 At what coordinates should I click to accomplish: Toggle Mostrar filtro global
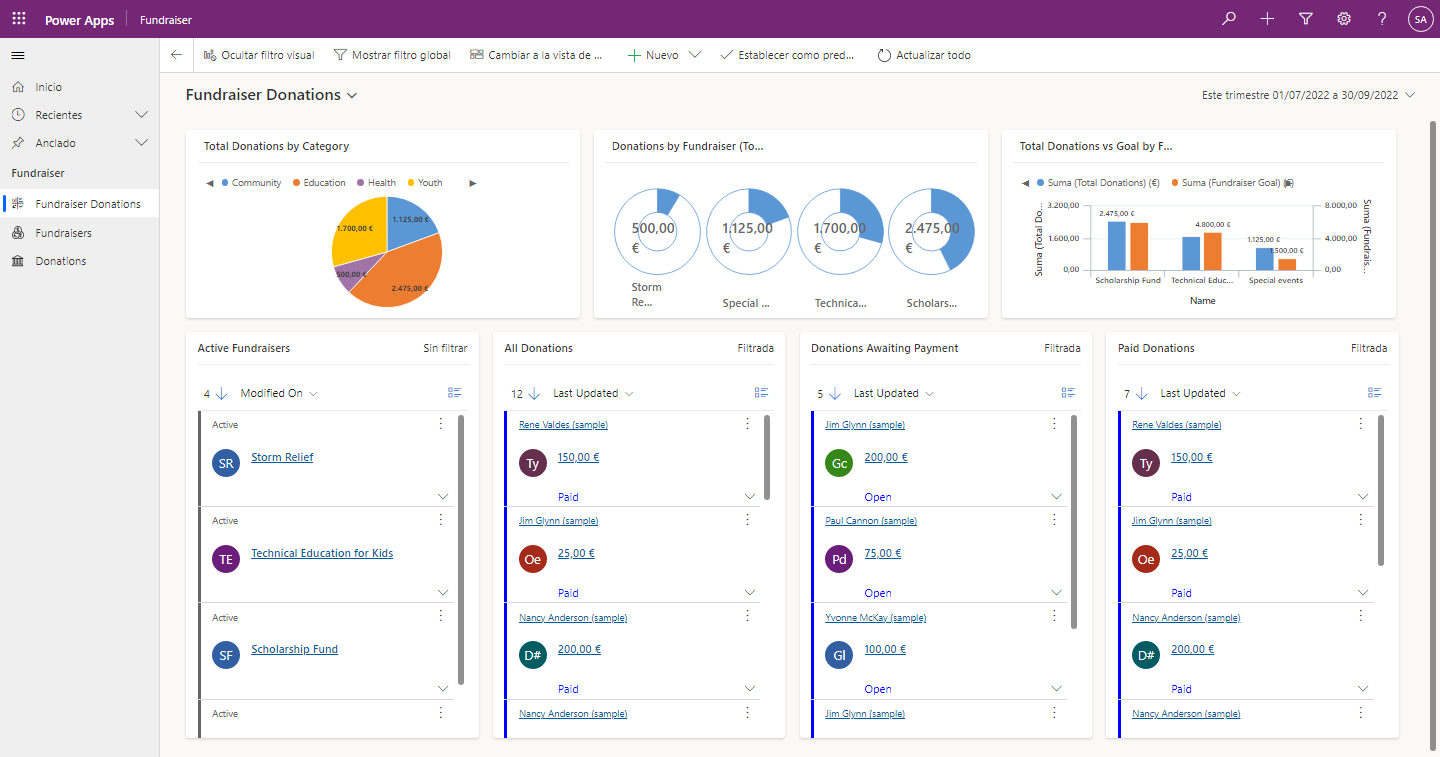coord(392,55)
